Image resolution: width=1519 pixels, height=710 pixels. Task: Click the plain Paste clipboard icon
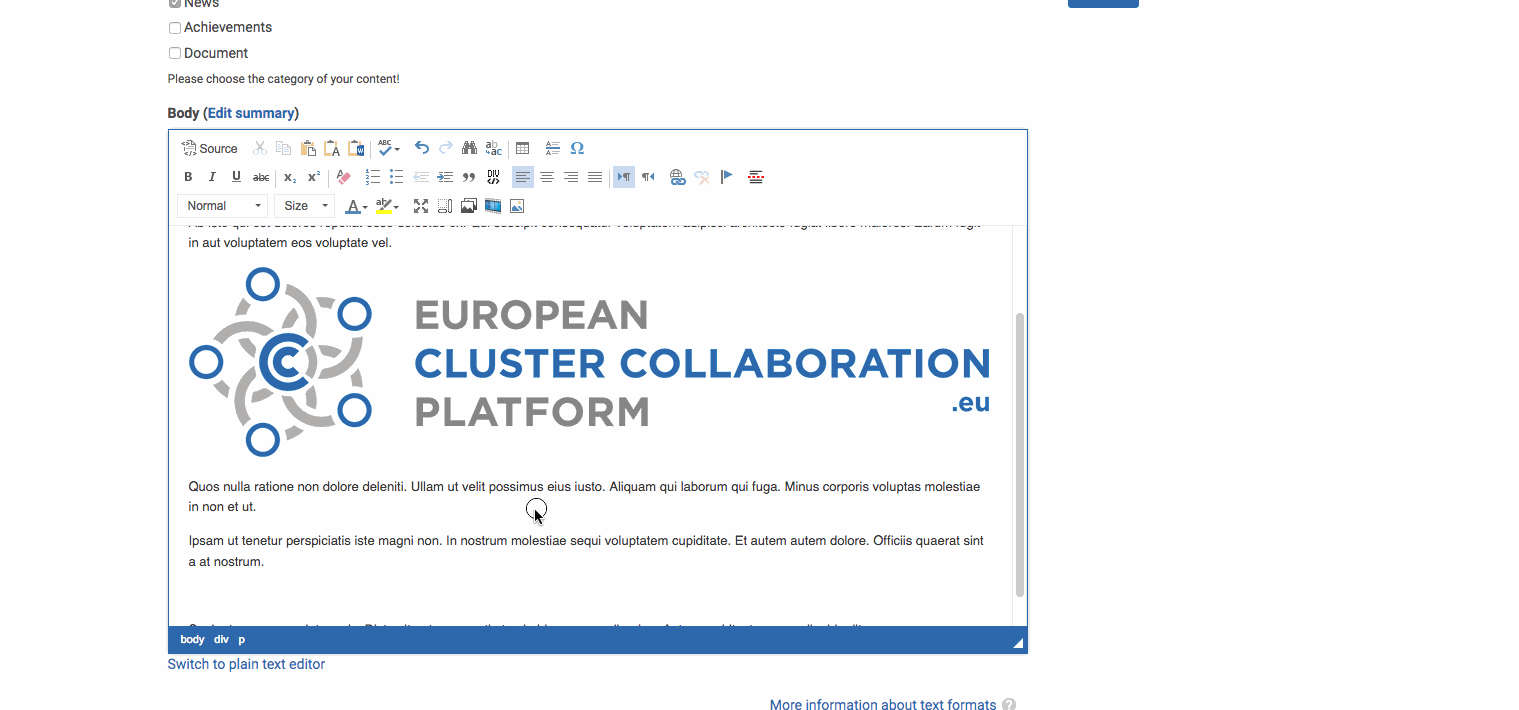click(308, 148)
